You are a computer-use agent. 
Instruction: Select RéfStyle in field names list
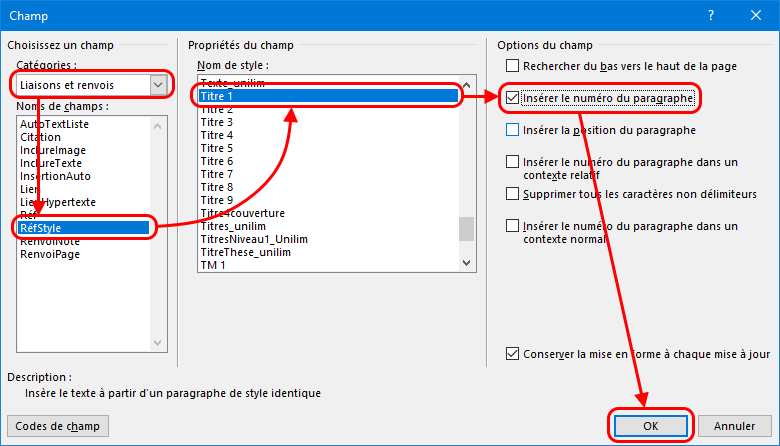[x=42, y=228]
